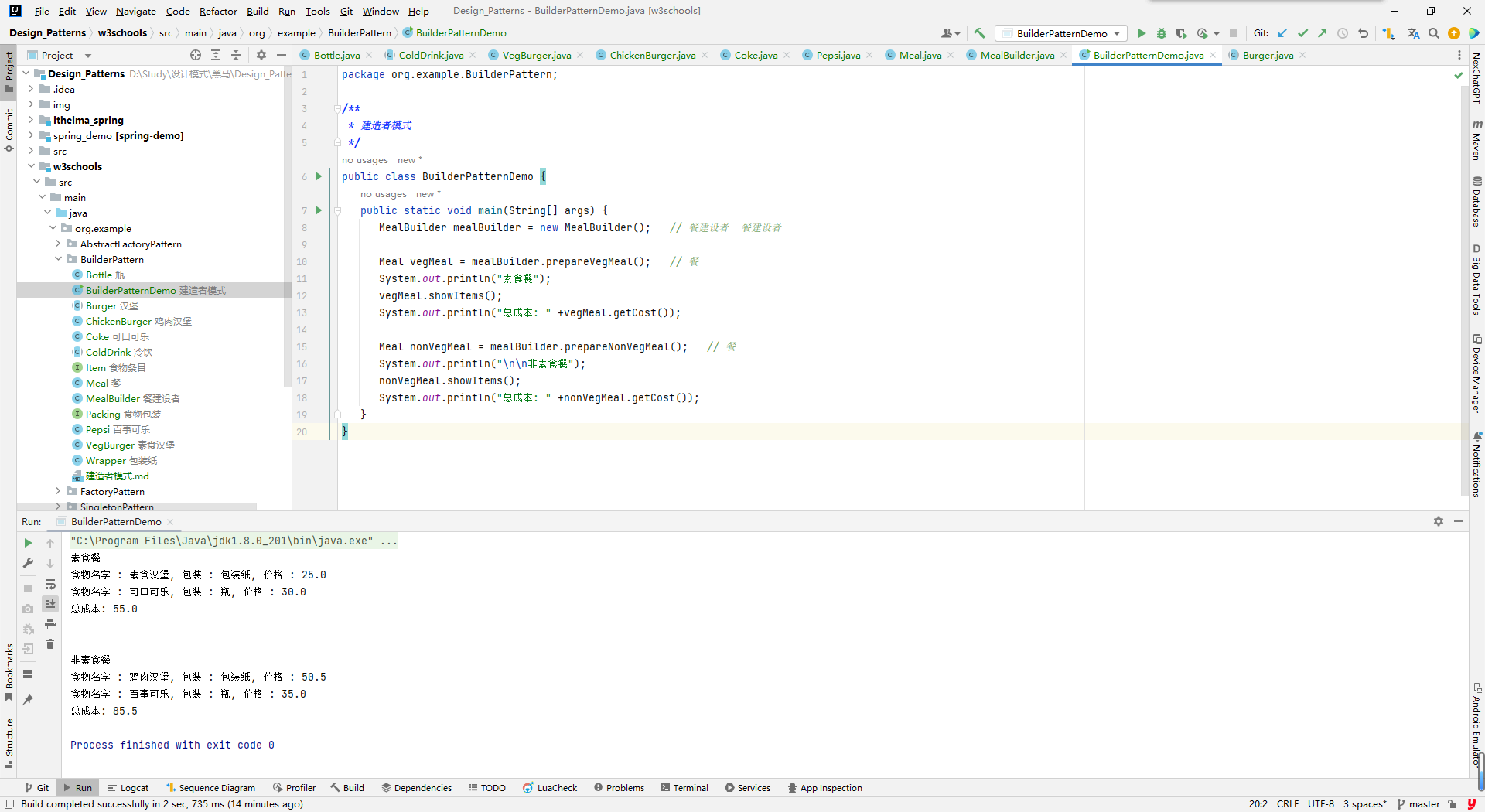Select VegBurger class in project tree
The height and width of the screenshot is (812, 1485).
tap(110, 445)
